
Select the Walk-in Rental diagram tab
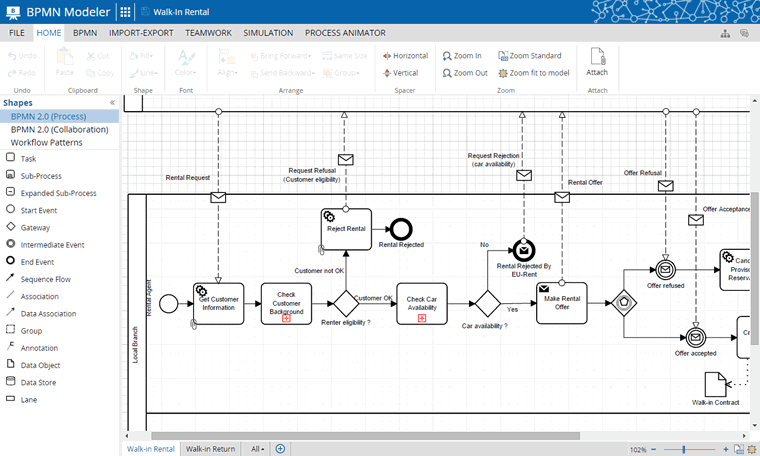[x=151, y=449]
